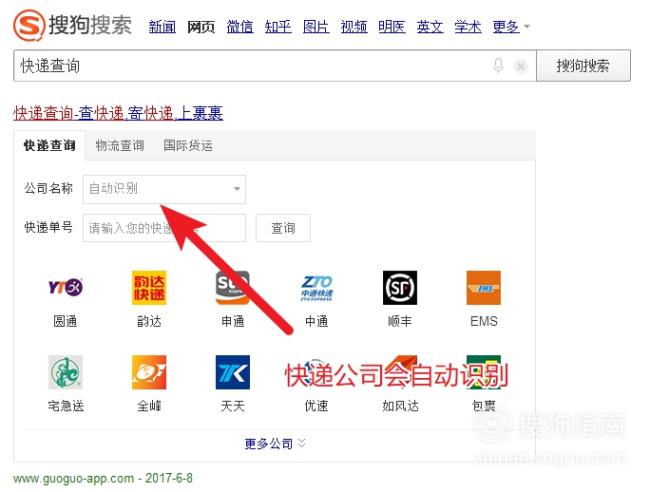
Task: Click the microphone voice search icon
Action: pos(498,65)
